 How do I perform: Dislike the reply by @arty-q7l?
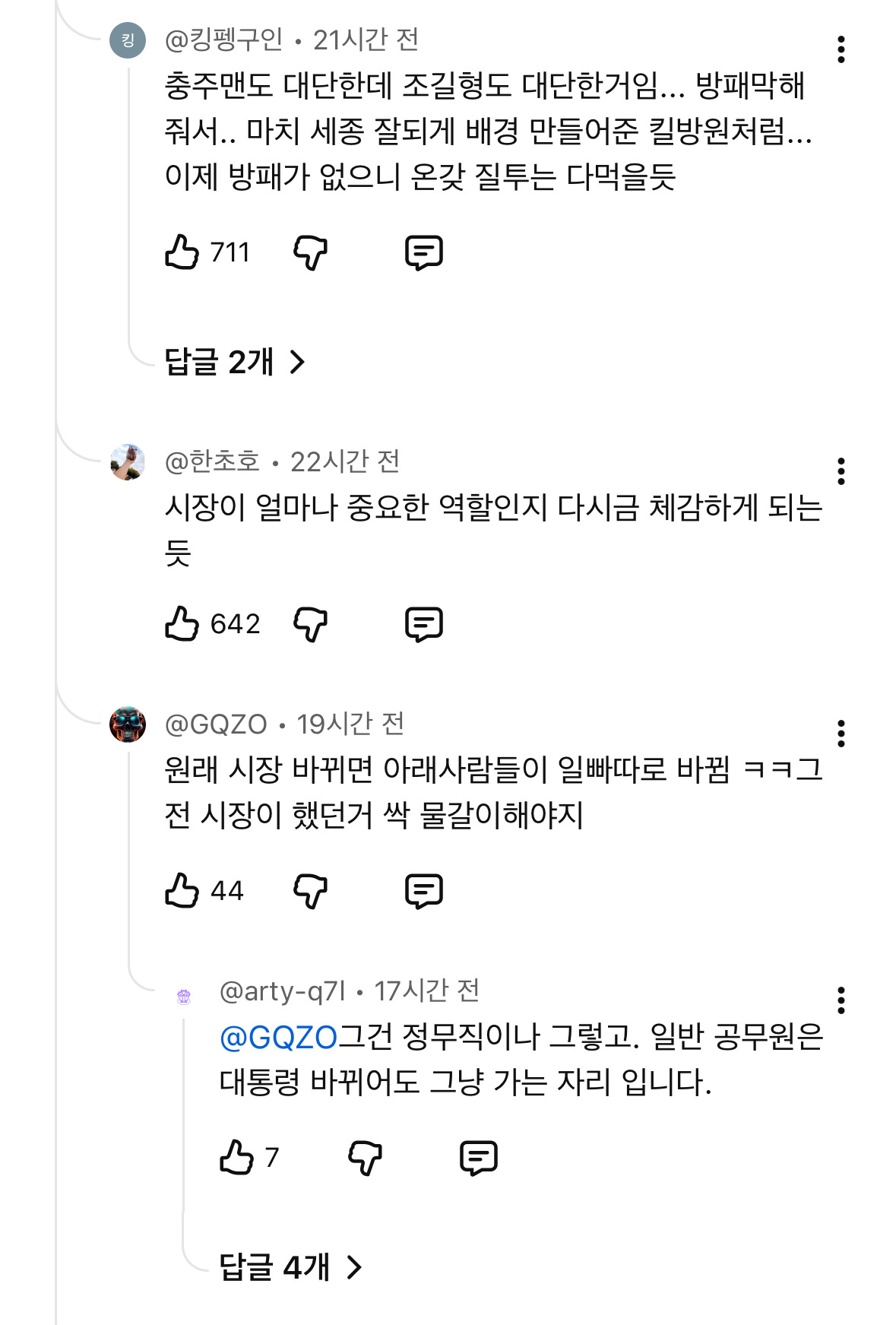tap(366, 1159)
